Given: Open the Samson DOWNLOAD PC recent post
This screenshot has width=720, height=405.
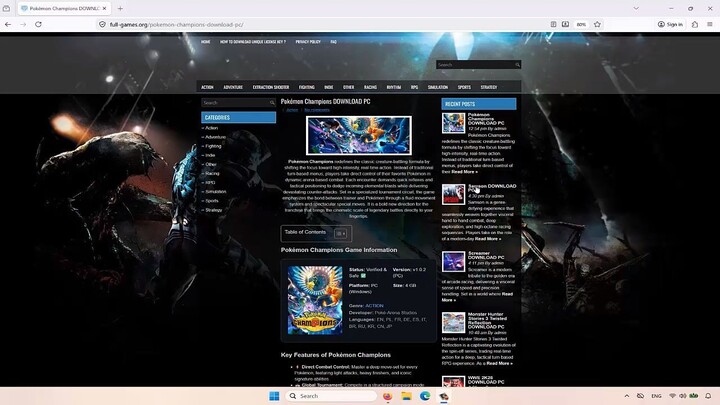Looking at the screenshot, I should (492, 187).
